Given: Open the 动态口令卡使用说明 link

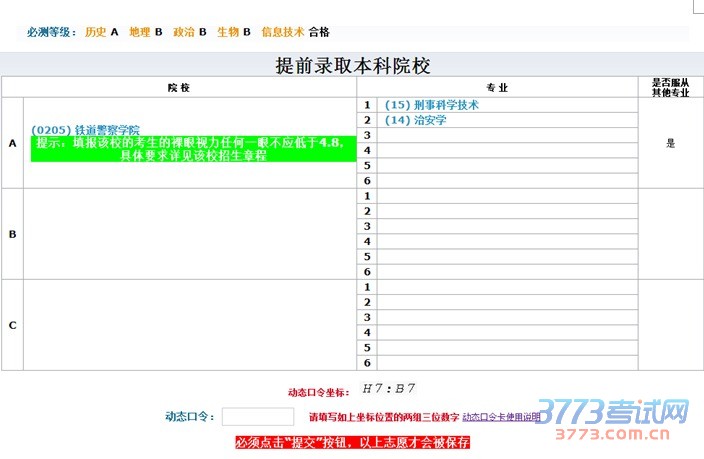Looking at the screenshot, I should 501,416.
